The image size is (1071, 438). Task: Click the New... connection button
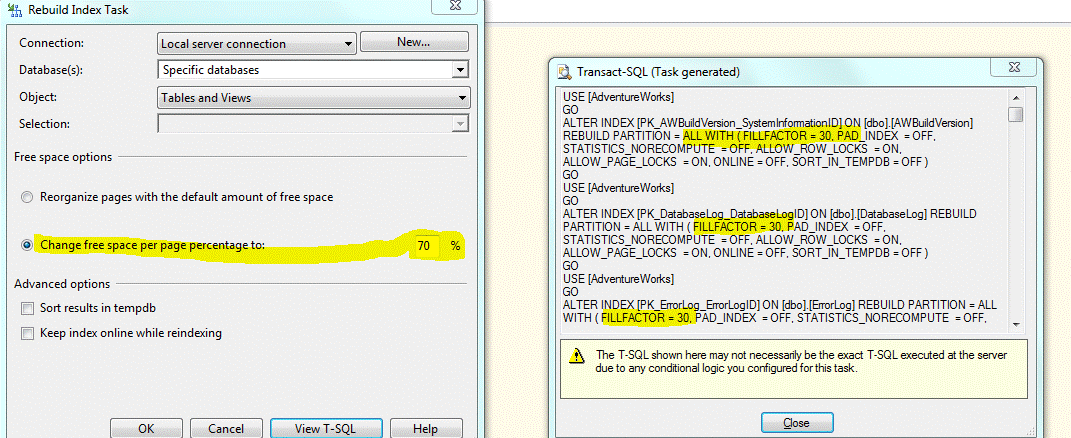tap(413, 42)
